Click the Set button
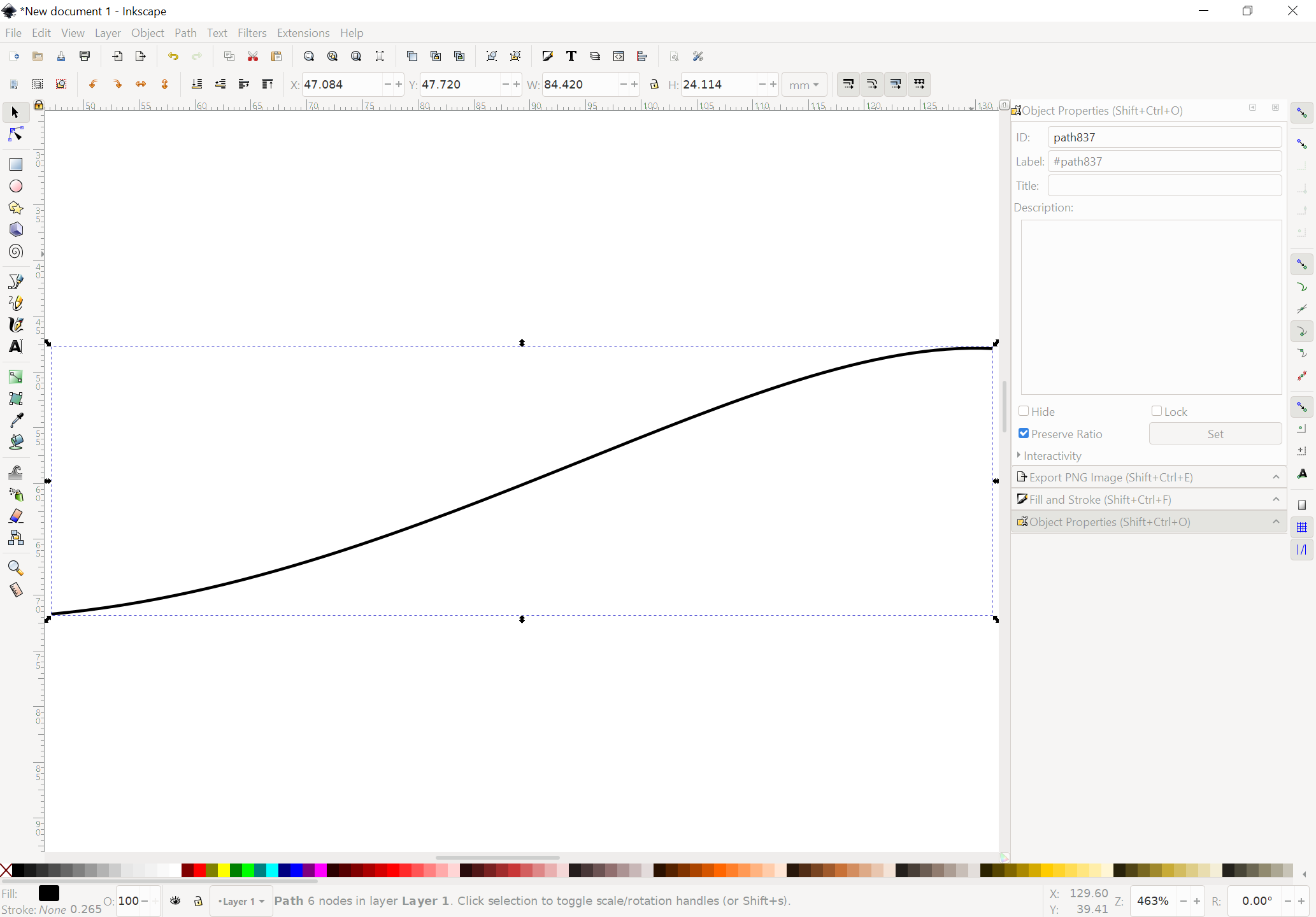 [x=1215, y=434]
